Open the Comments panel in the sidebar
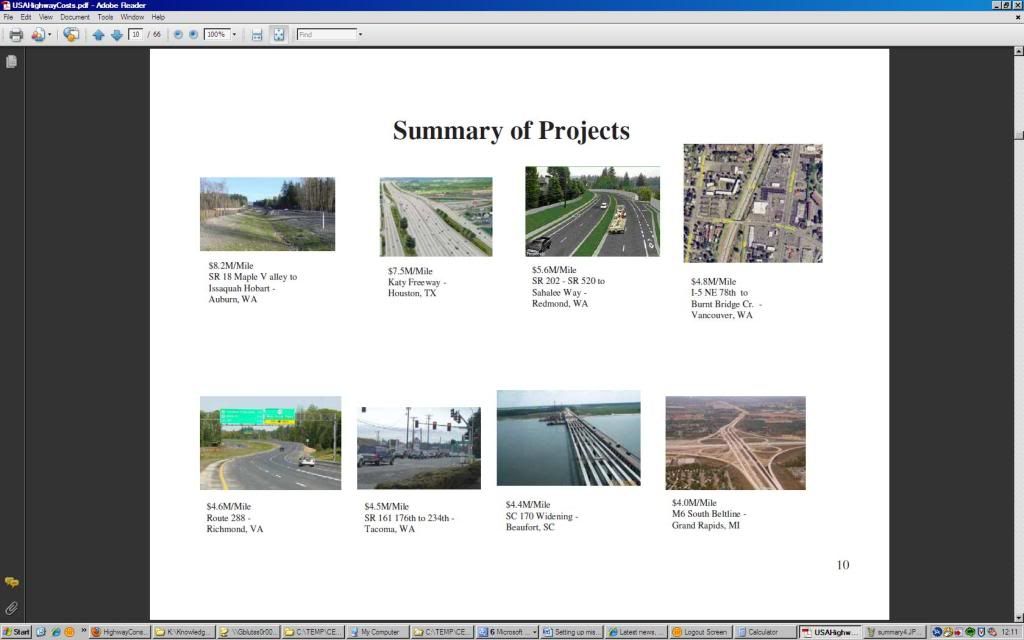 [x=11, y=582]
